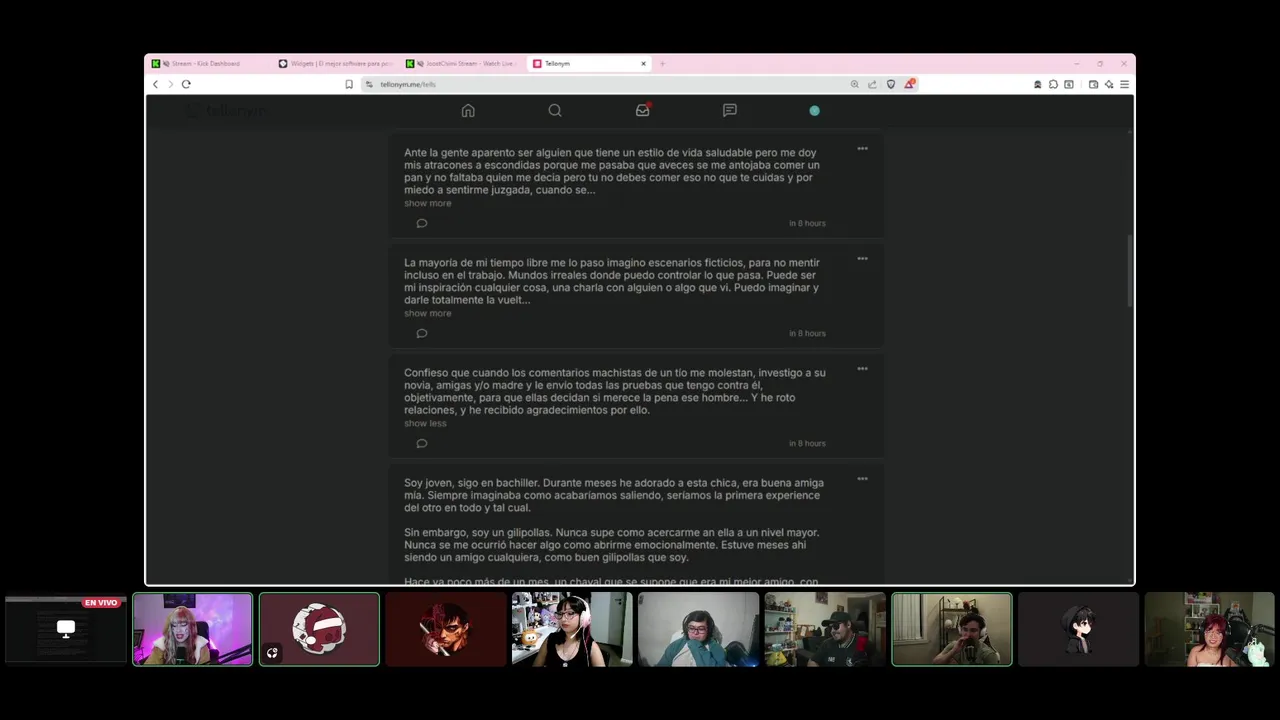Select participant with glasses and headset

[x=698, y=629]
